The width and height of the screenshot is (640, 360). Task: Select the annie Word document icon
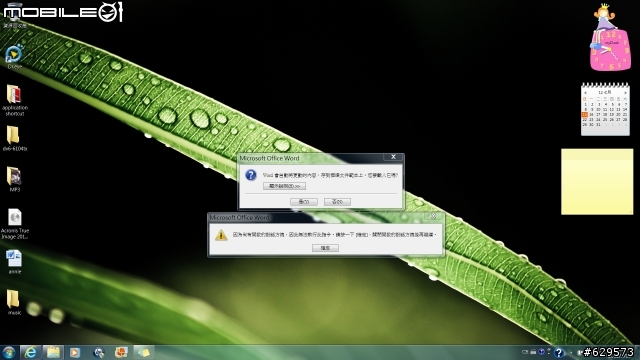[x=14, y=262]
